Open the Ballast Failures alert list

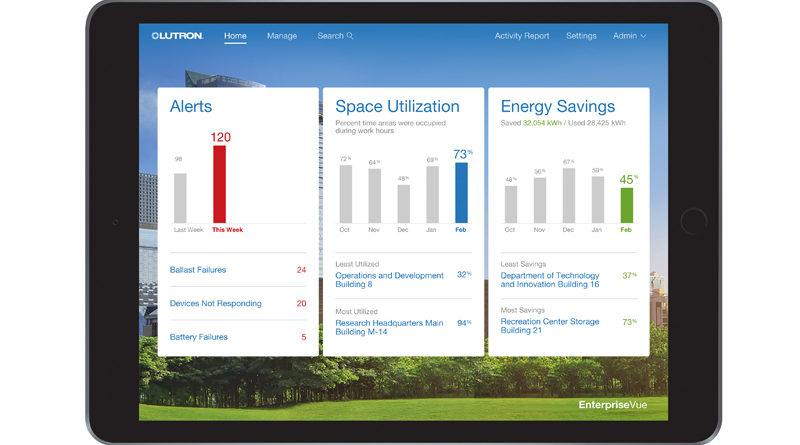pos(198,270)
